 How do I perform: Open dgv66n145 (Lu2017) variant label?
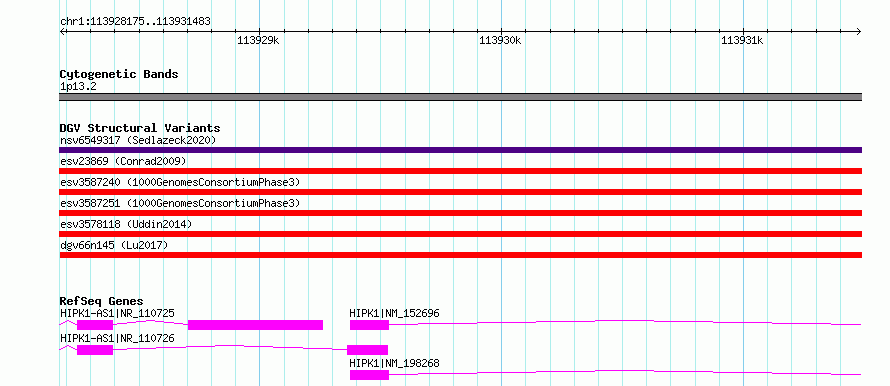coord(114,245)
